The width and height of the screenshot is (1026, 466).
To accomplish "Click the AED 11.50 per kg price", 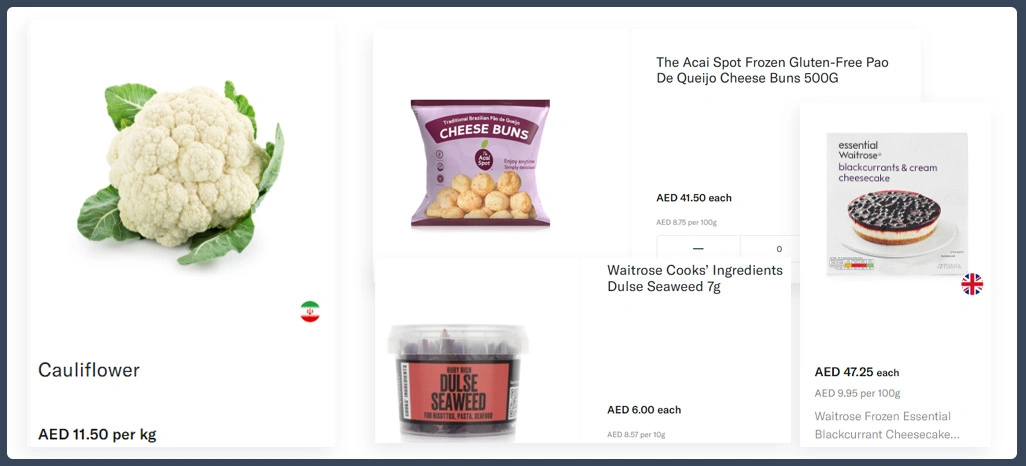I will coord(97,435).
